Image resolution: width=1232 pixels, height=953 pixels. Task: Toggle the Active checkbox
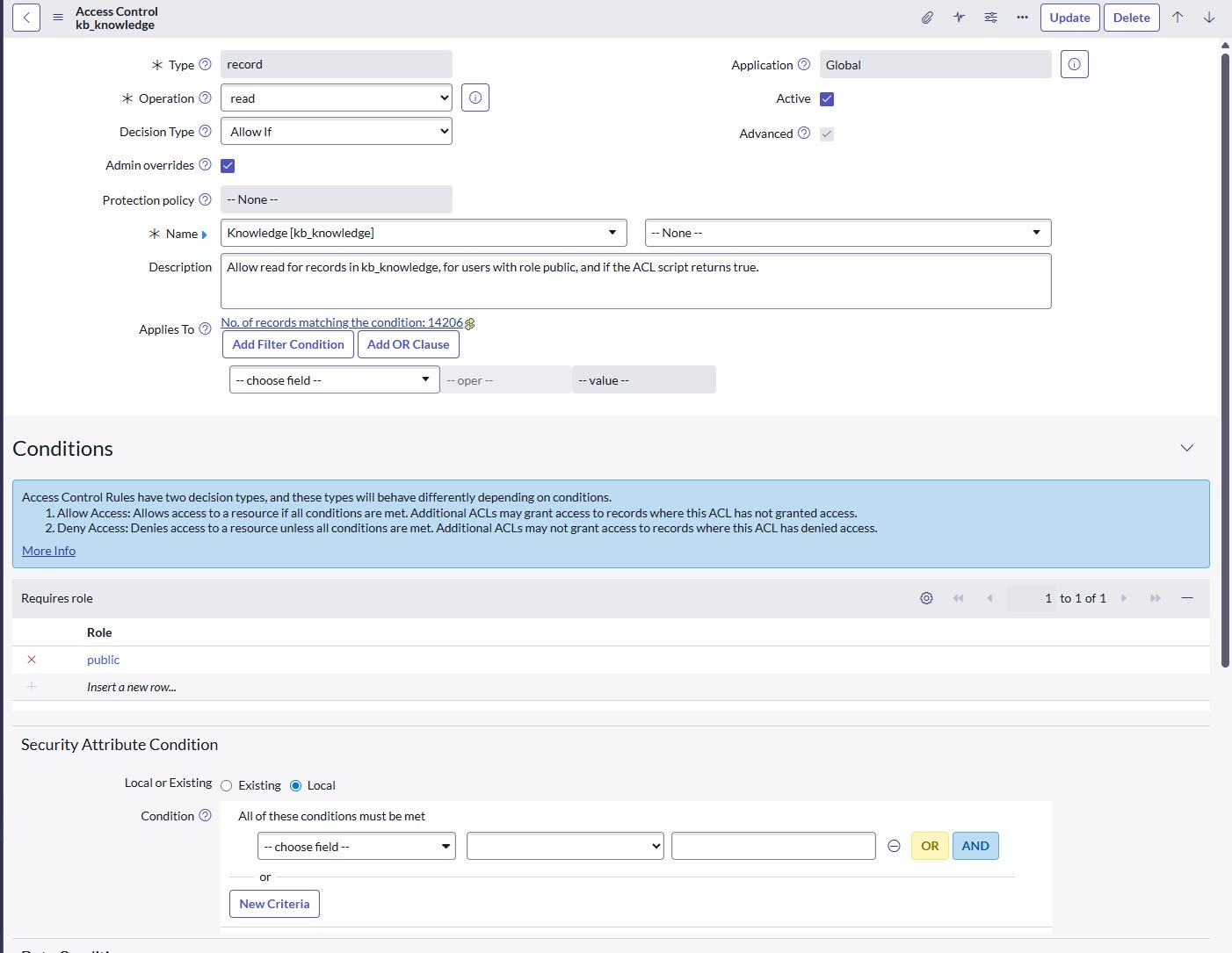(x=827, y=99)
